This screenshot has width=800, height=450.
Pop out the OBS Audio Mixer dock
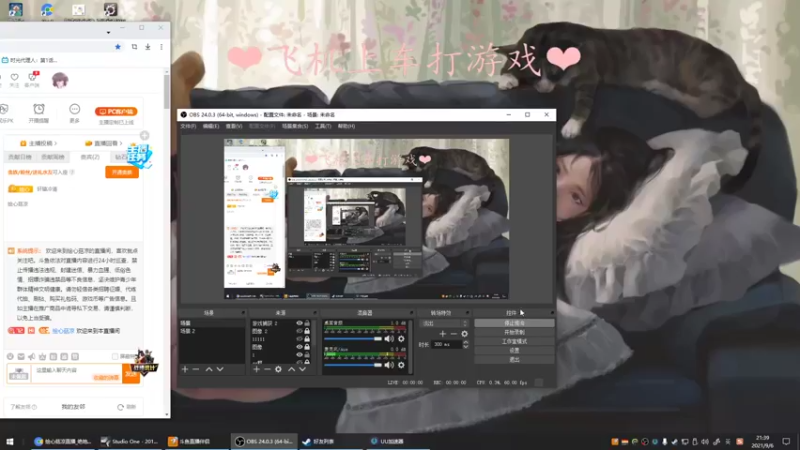(x=411, y=313)
